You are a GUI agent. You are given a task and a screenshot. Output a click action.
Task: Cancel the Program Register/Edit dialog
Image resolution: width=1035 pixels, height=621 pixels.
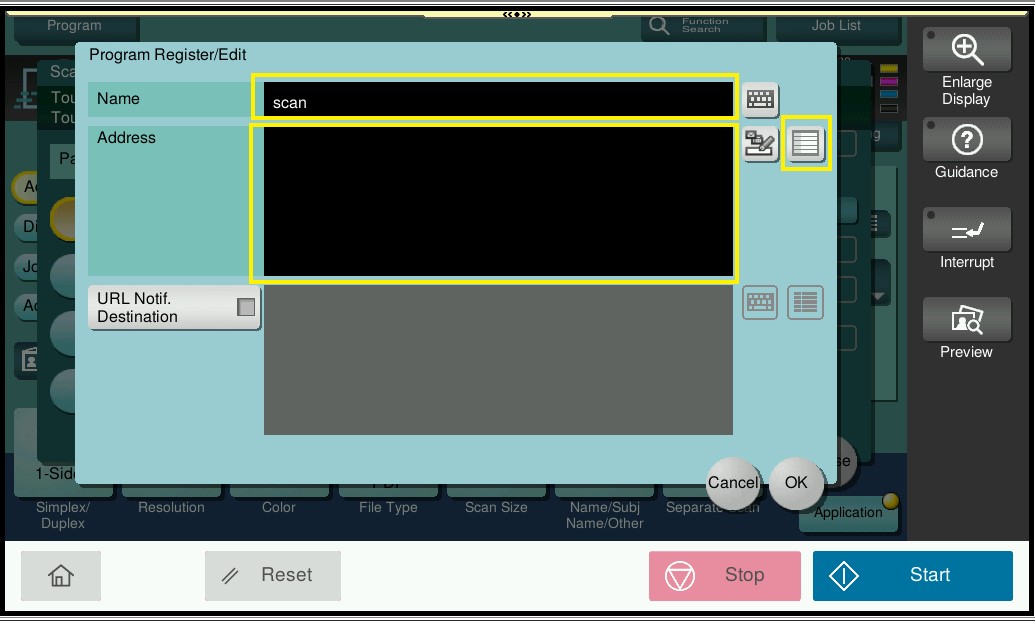[x=733, y=483]
